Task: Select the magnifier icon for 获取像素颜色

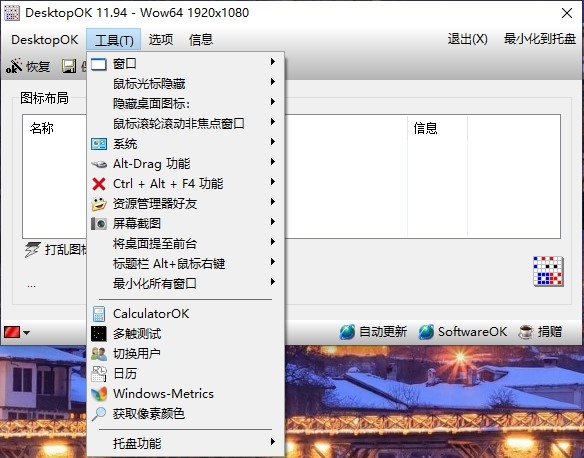Action: 99,414
